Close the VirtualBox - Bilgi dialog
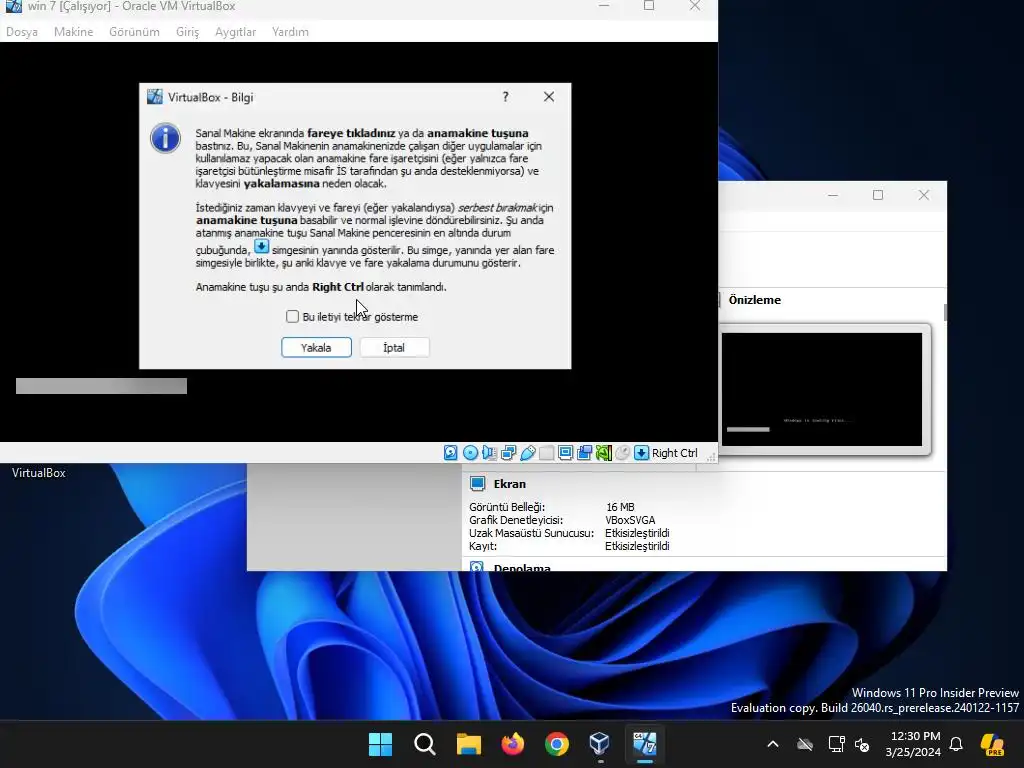The image size is (1024, 768). (x=549, y=97)
